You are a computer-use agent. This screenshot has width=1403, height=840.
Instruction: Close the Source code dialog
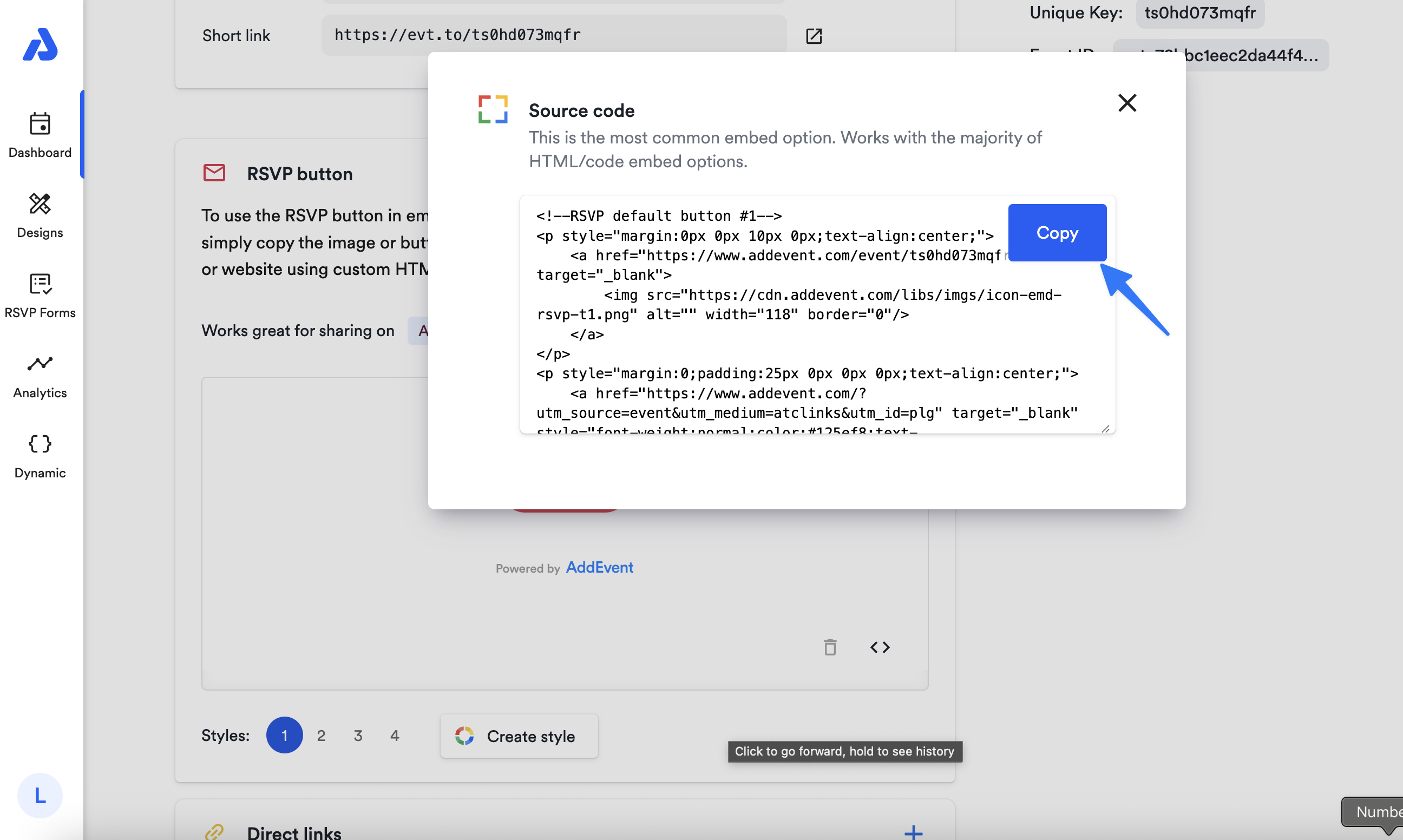click(x=1127, y=103)
